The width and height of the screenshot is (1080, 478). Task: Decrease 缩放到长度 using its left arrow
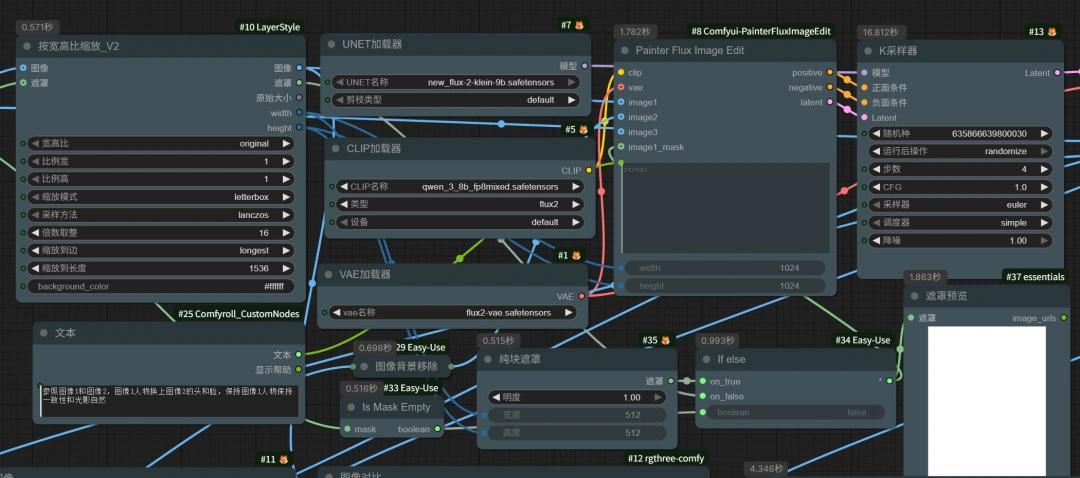33,269
